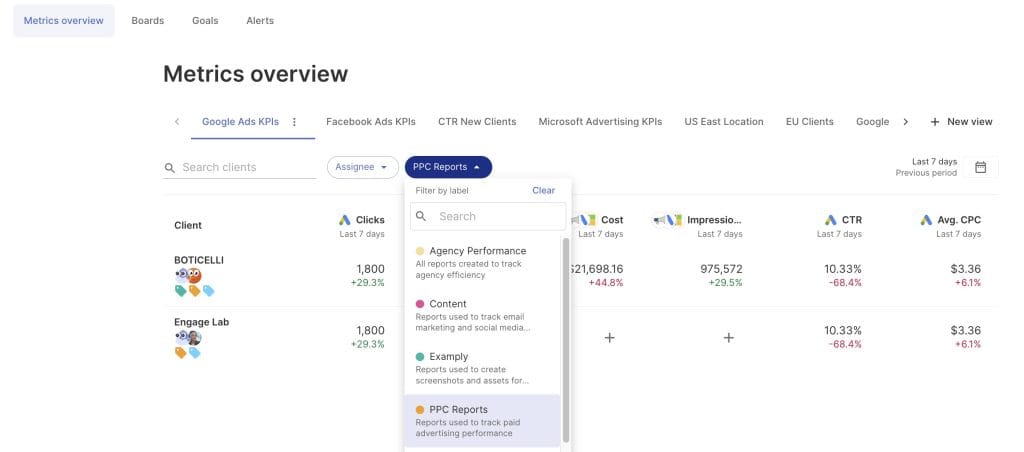Click magnifier icon in label filter search
The width and height of the screenshot is (1024, 452).
(421, 216)
